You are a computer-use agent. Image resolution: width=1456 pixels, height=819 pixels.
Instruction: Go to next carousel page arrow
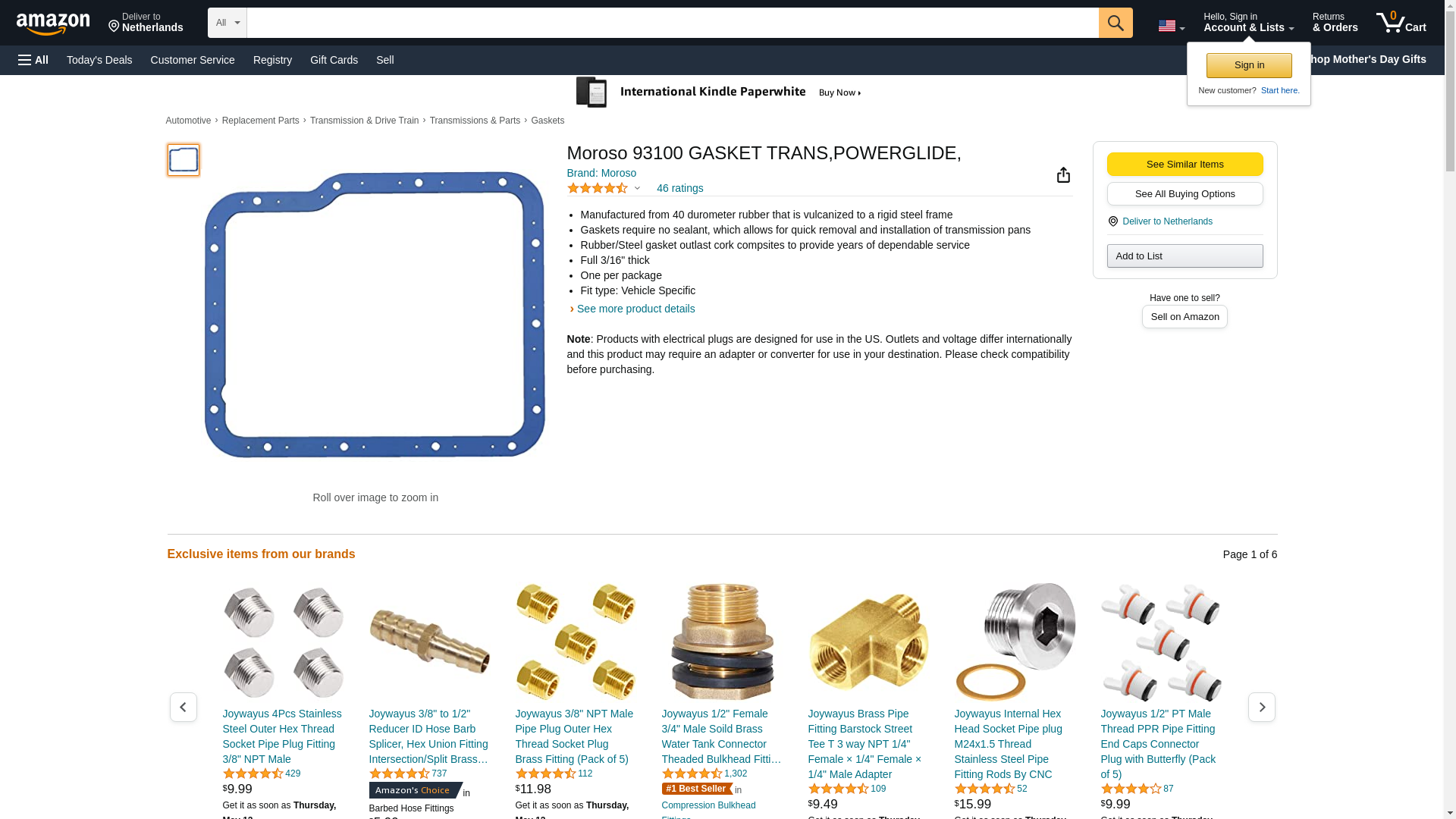coord(1261,707)
